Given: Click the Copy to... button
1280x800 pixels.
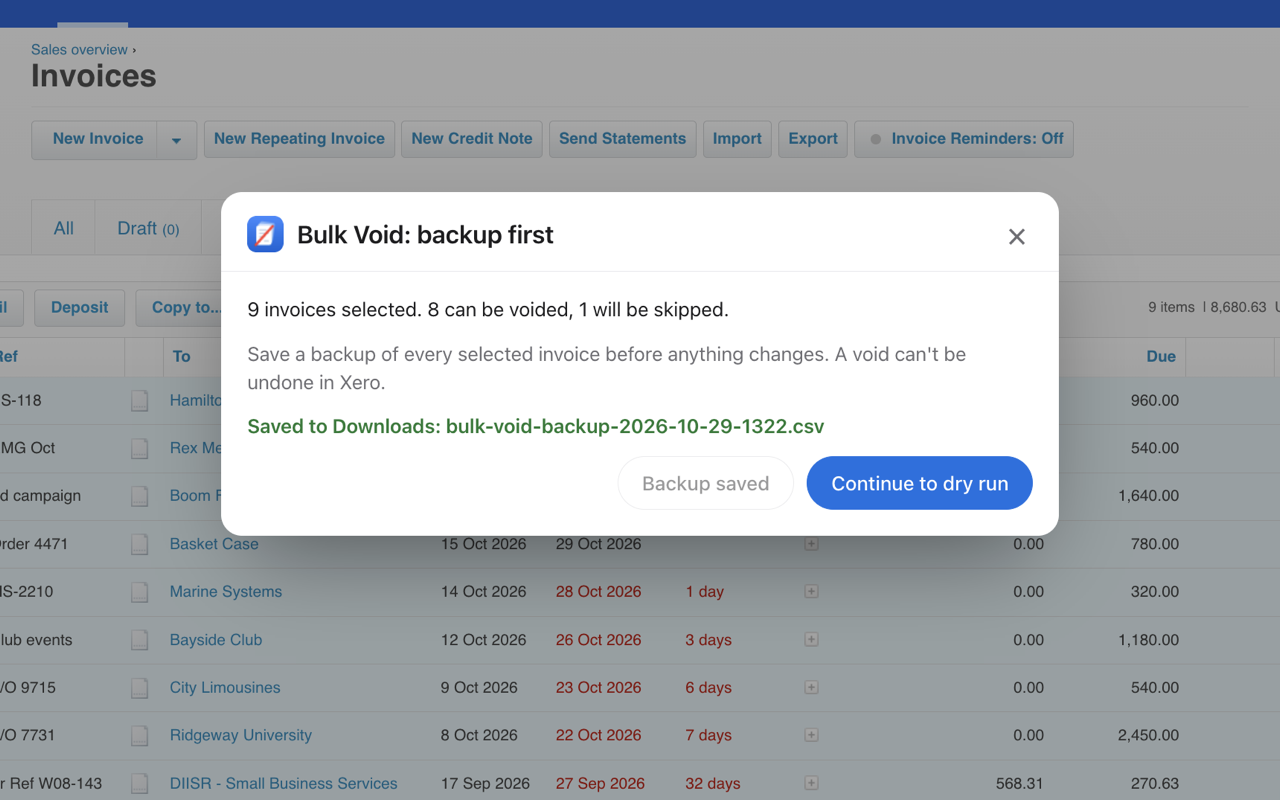Looking at the screenshot, I should click(x=186, y=307).
